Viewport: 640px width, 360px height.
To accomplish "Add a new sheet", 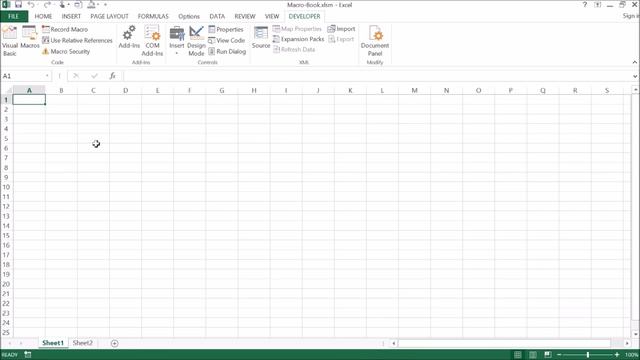I will tap(114, 343).
